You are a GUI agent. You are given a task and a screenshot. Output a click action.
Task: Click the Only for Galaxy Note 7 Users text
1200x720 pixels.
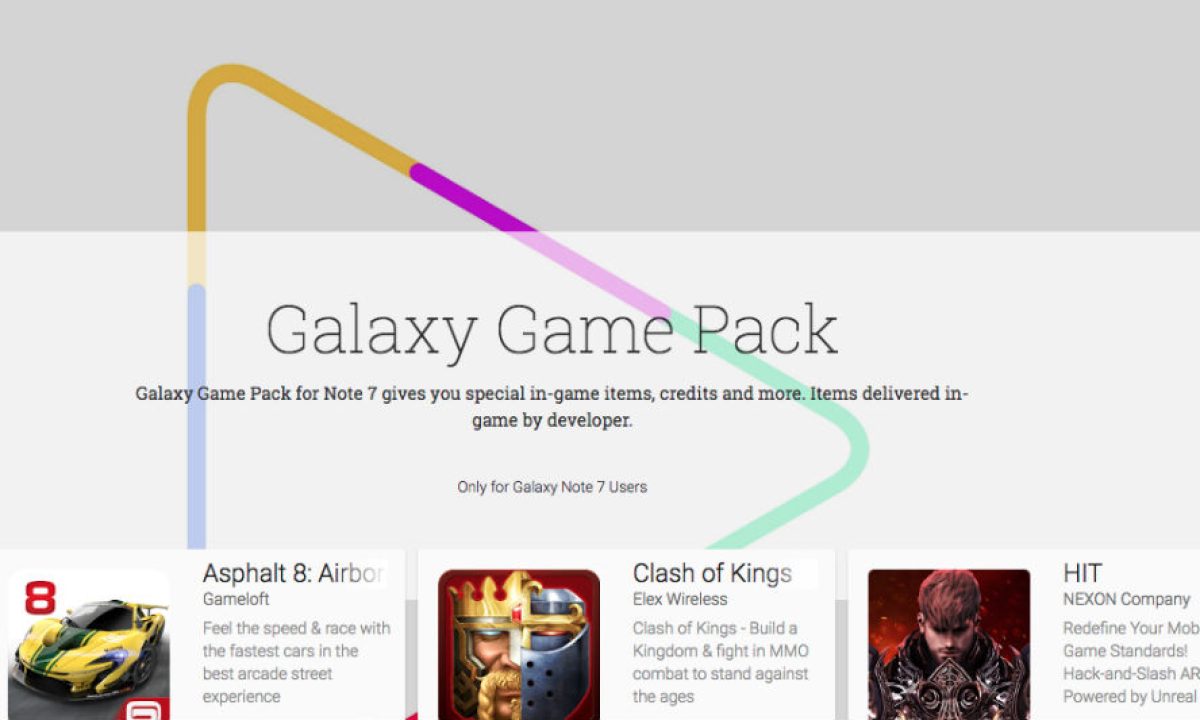pyautogui.click(x=552, y=487)
